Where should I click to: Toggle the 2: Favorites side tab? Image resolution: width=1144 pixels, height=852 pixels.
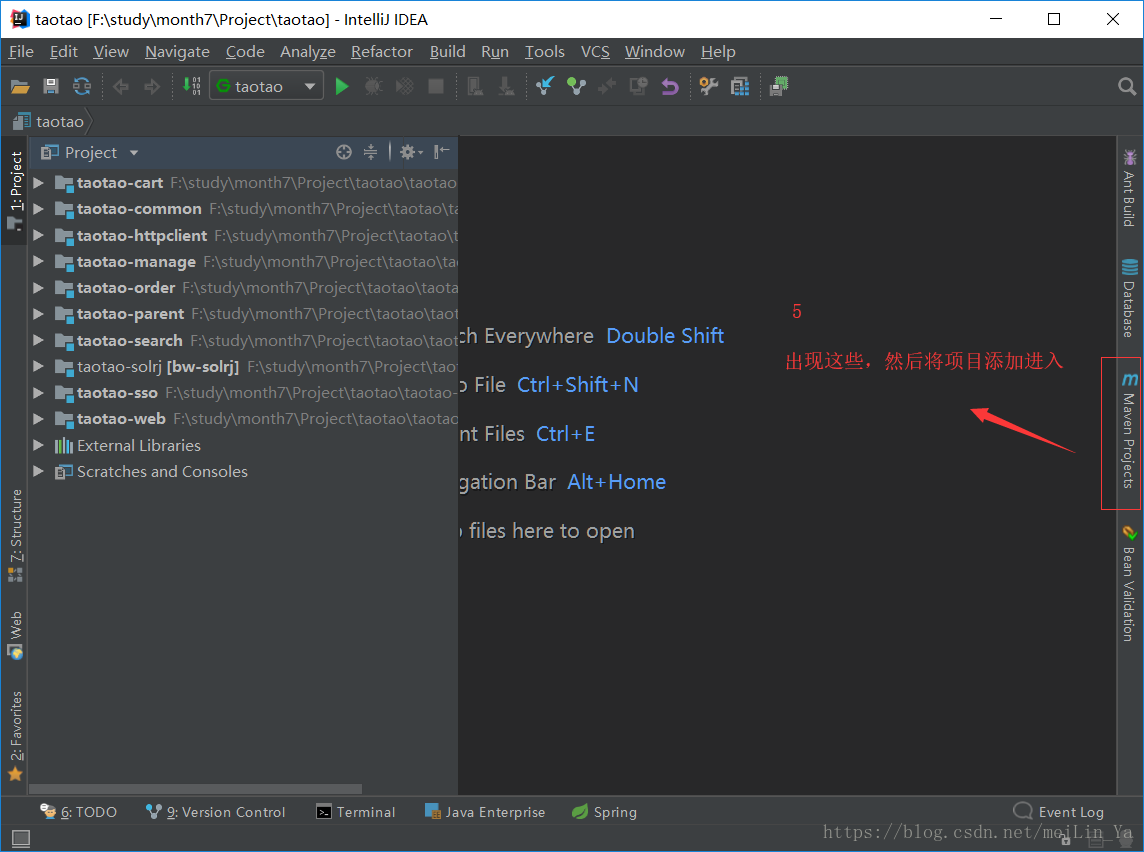(x=15, y=735)
